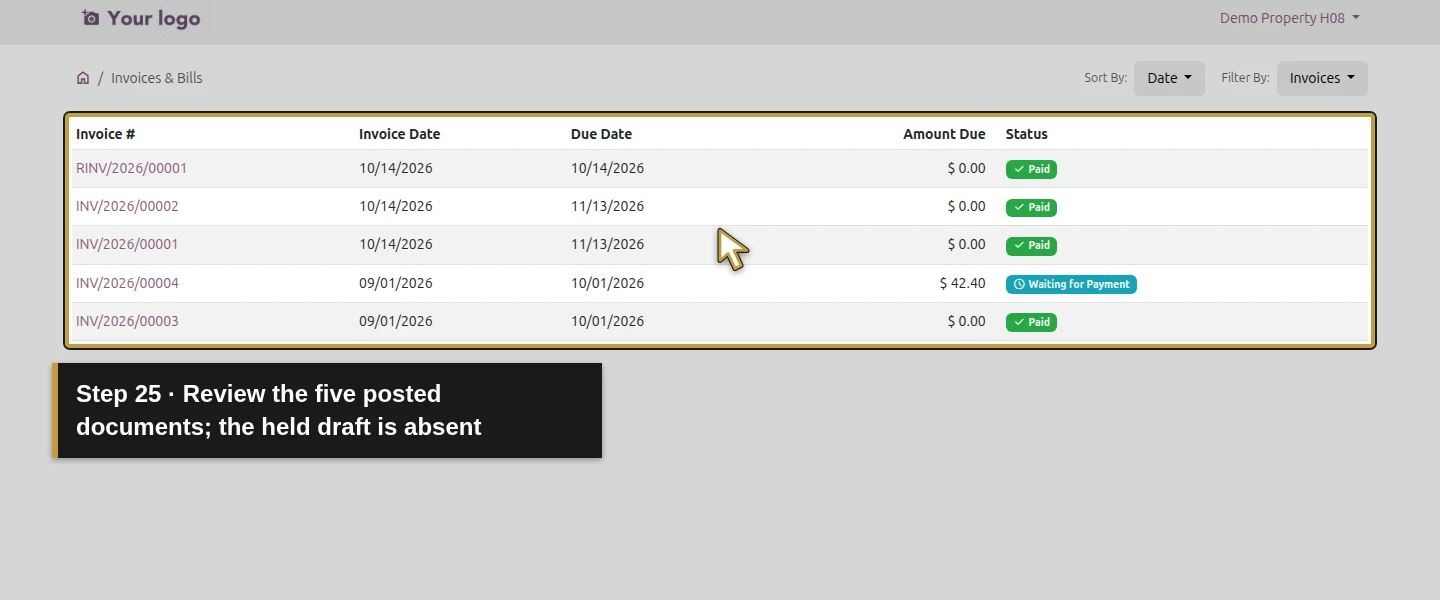Screen dimensions: 1440x600
Task: Click the Filter By: label
Action: click(x=1245, y=78)
